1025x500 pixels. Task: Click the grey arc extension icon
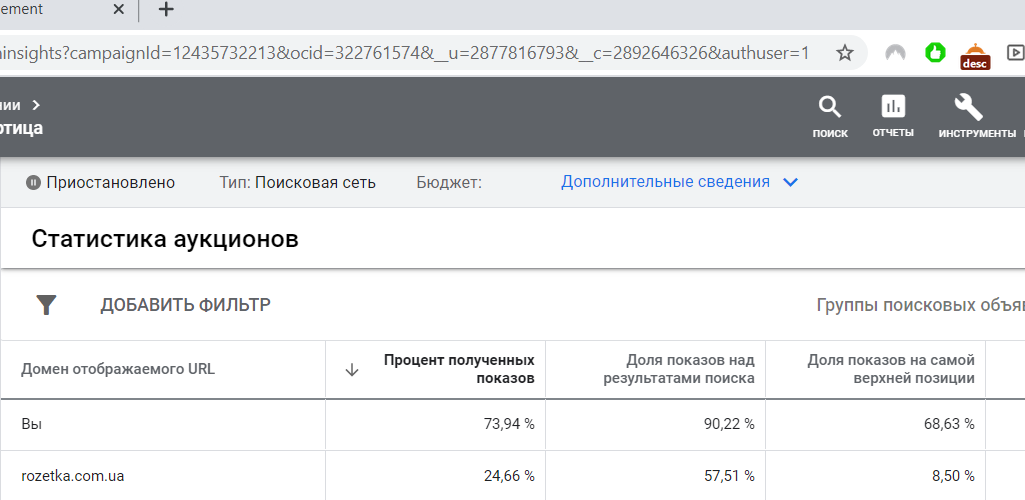(895, 52)
